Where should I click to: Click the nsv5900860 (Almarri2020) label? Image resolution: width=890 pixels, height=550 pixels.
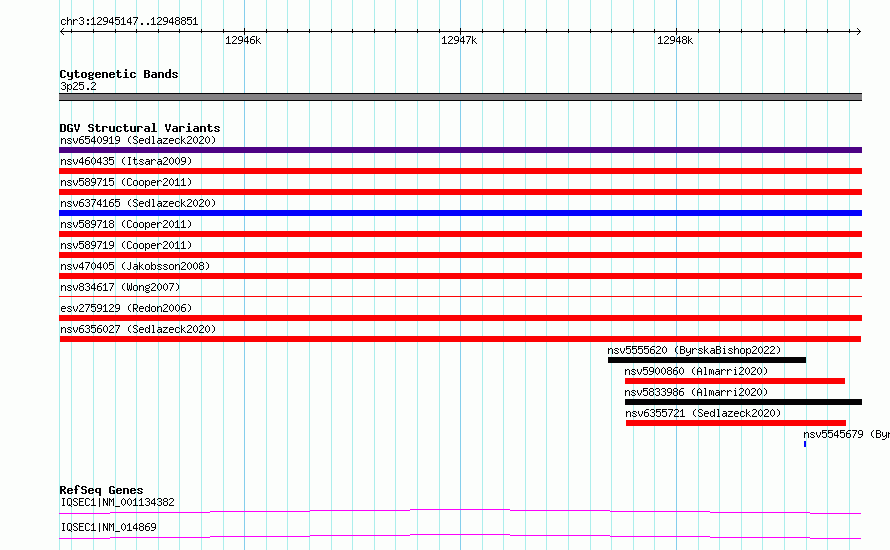696,371
